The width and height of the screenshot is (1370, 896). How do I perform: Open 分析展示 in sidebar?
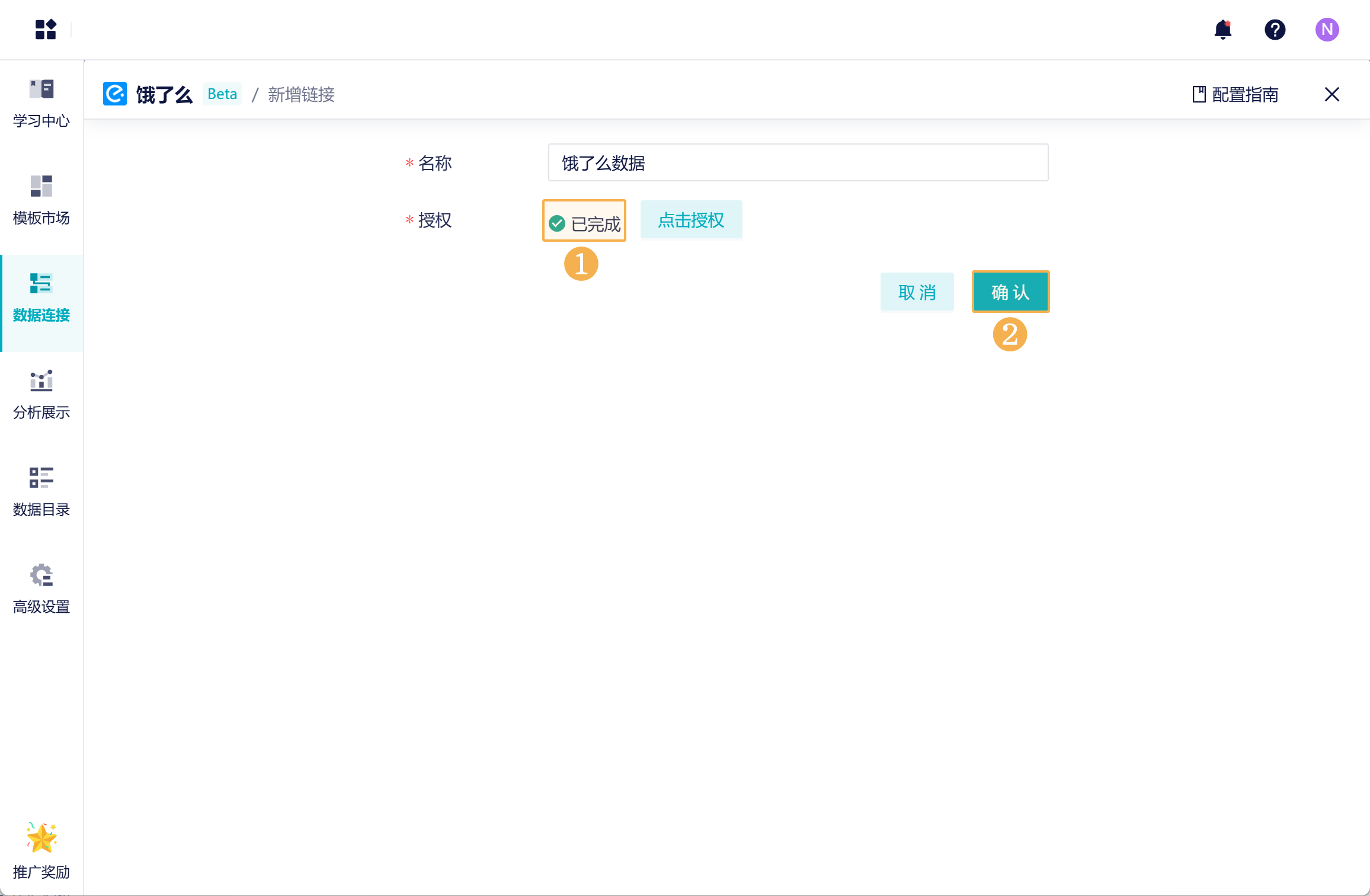(x=41, y=395)
